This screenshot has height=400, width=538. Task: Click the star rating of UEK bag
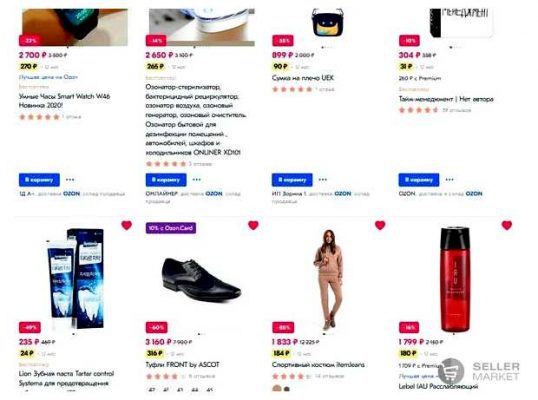click(x=292, y=89)
